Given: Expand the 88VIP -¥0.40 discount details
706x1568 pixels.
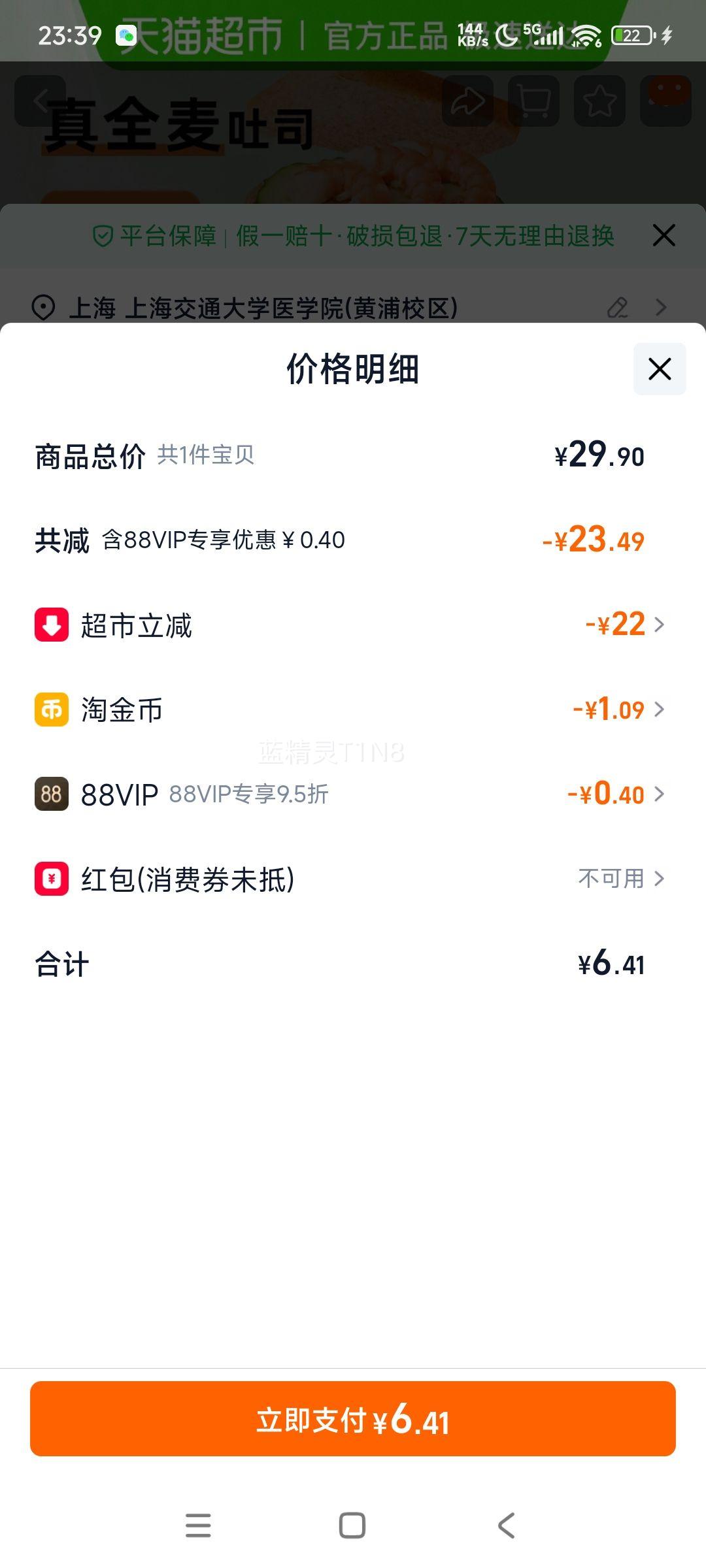Looking at the screenshot, I should pyautogui.click(x=615, y=794).
